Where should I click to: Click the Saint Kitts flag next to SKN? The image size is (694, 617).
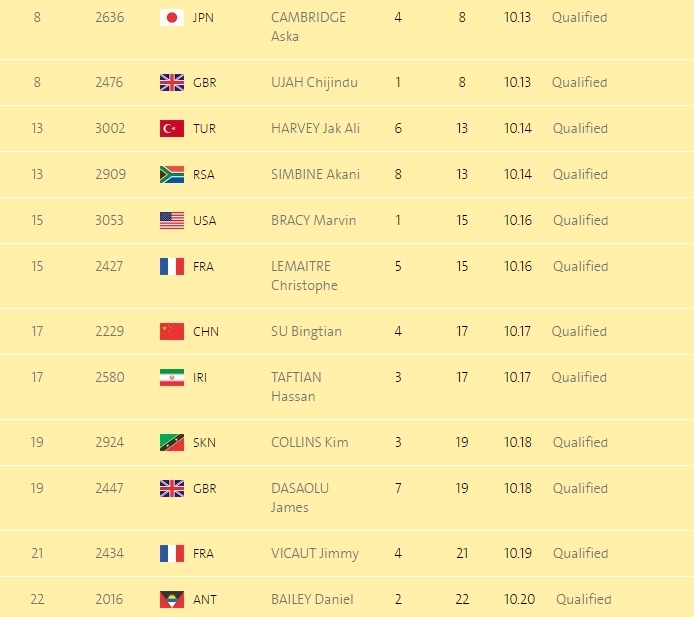(172, 442)
